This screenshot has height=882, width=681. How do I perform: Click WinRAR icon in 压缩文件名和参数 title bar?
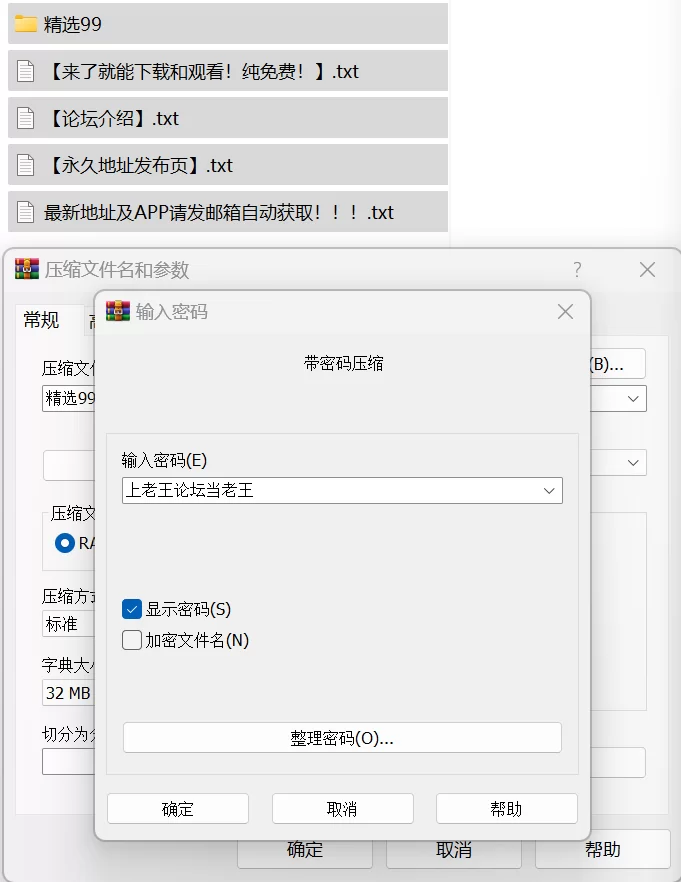[x=27, y=269]
